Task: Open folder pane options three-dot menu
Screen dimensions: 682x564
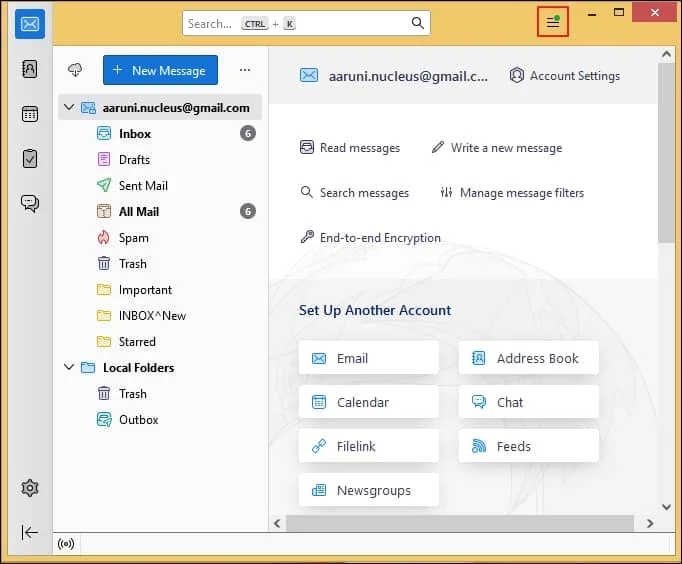Action: click(245, 70)
